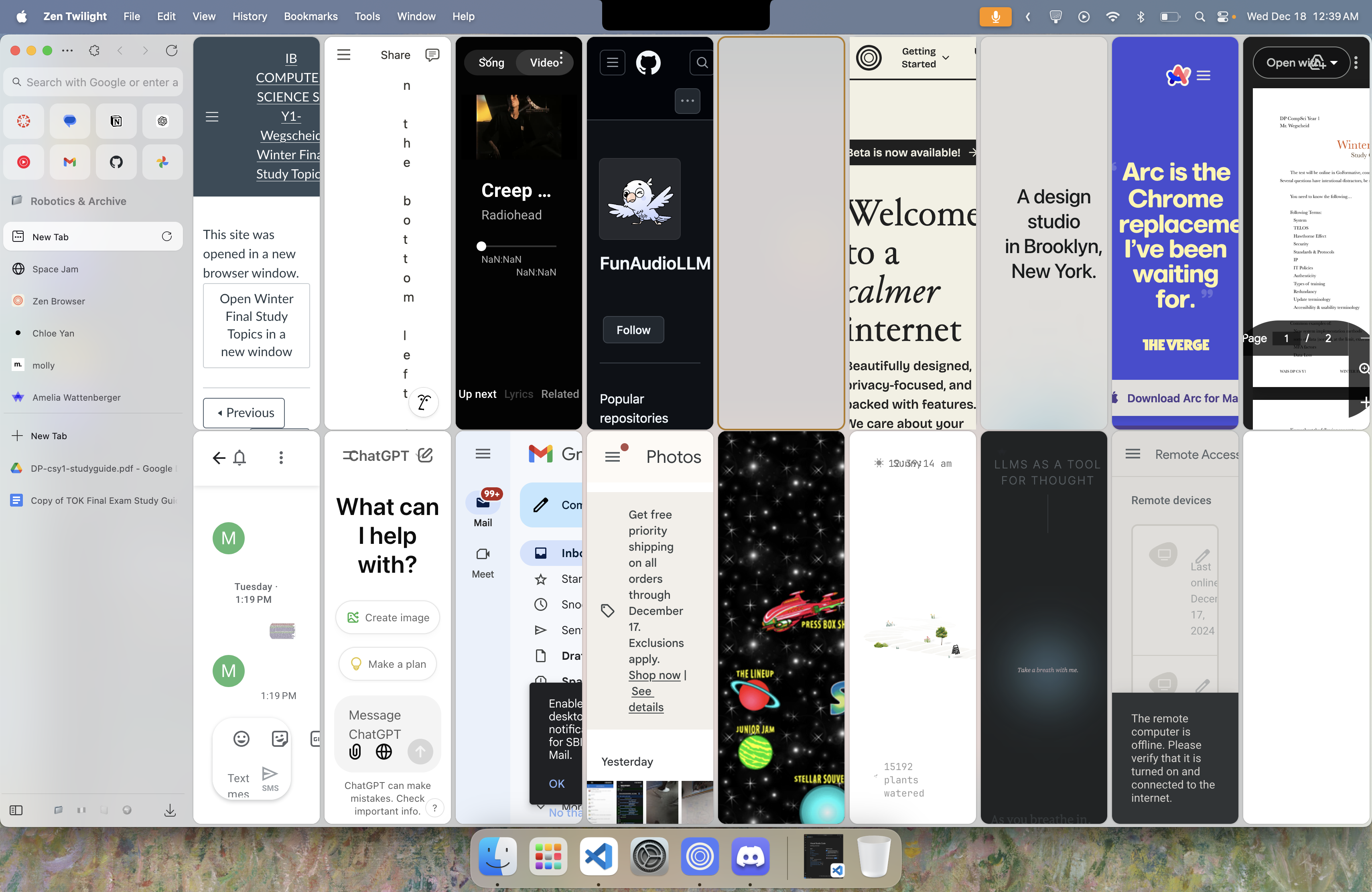Toggle the sidebar layout button
1372x892 pixels.
point(16,810)
